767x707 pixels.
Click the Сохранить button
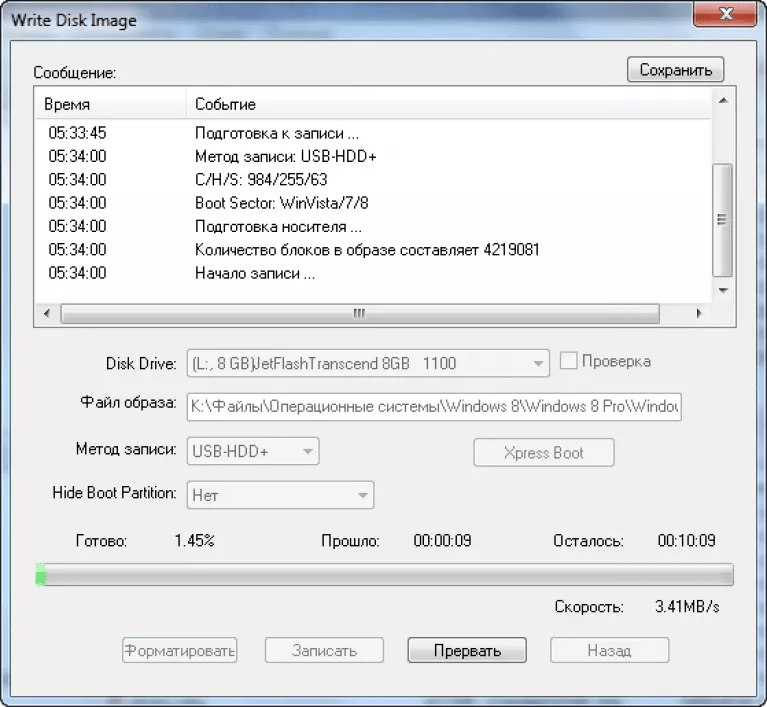[x=675, y=70]
